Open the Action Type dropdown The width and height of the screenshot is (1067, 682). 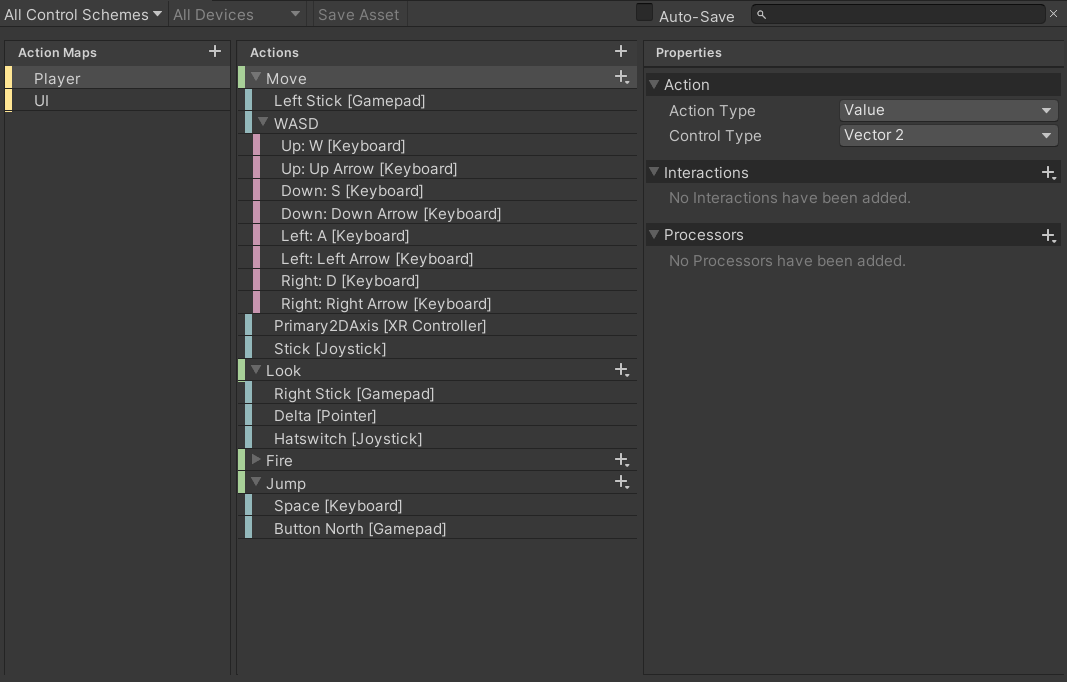tap(948, 111)
